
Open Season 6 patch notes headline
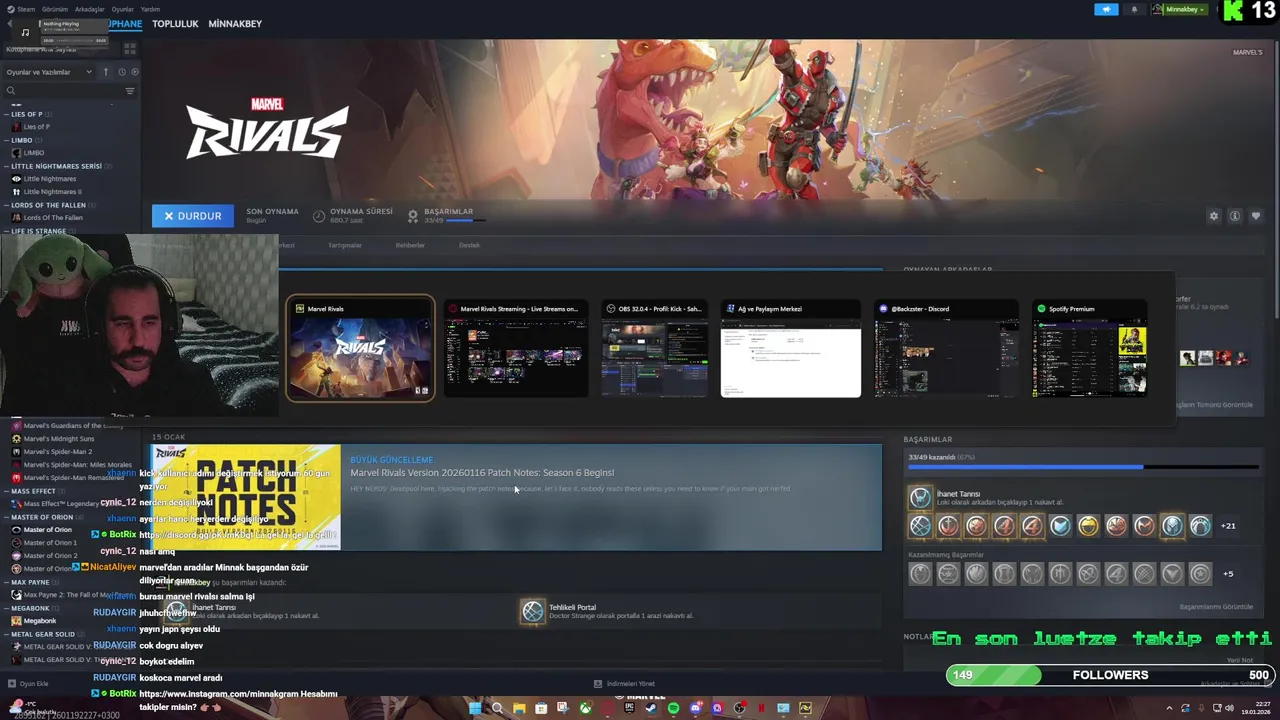click(x=482, y=473)
